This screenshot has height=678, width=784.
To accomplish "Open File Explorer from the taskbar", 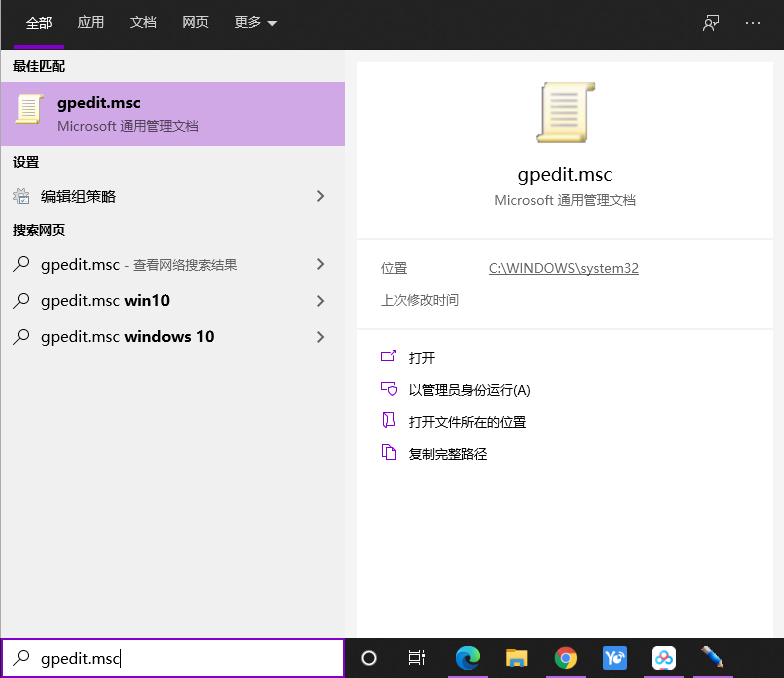I will tap(516, 657).
